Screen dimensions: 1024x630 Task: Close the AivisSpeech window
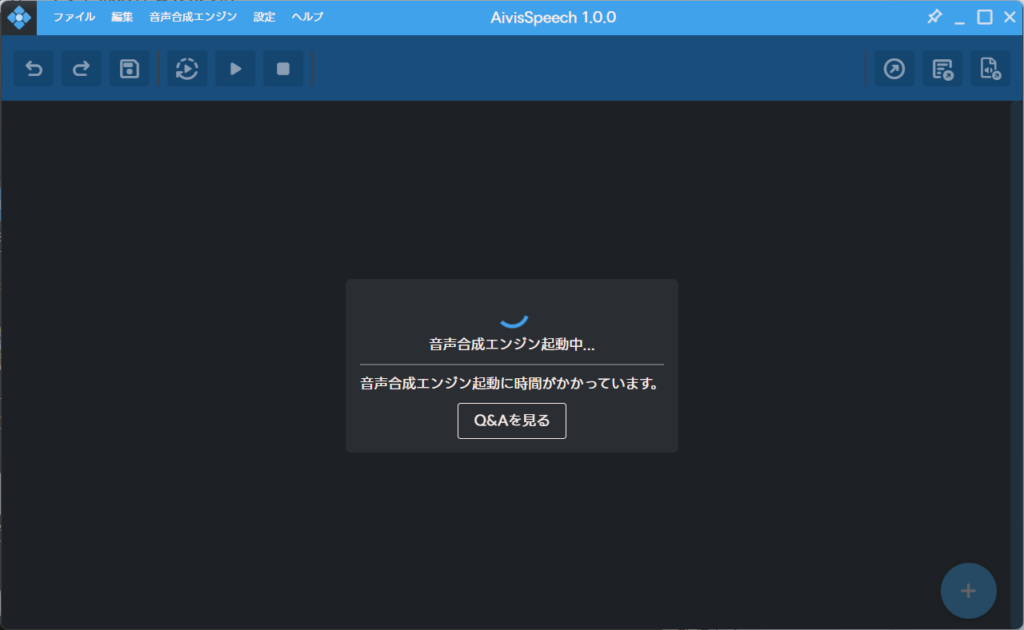1010,17
